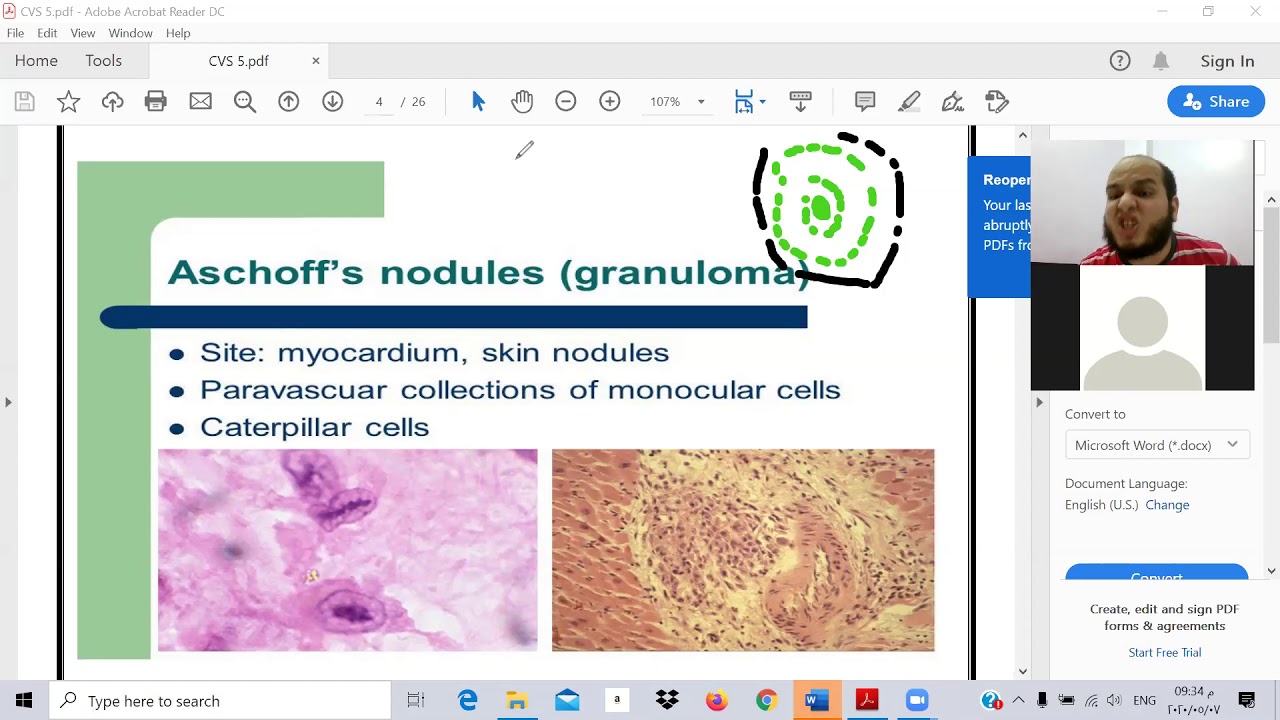Open the Windows Start menu
This screenshot has width=1280, height=720.
coord(24,700)
